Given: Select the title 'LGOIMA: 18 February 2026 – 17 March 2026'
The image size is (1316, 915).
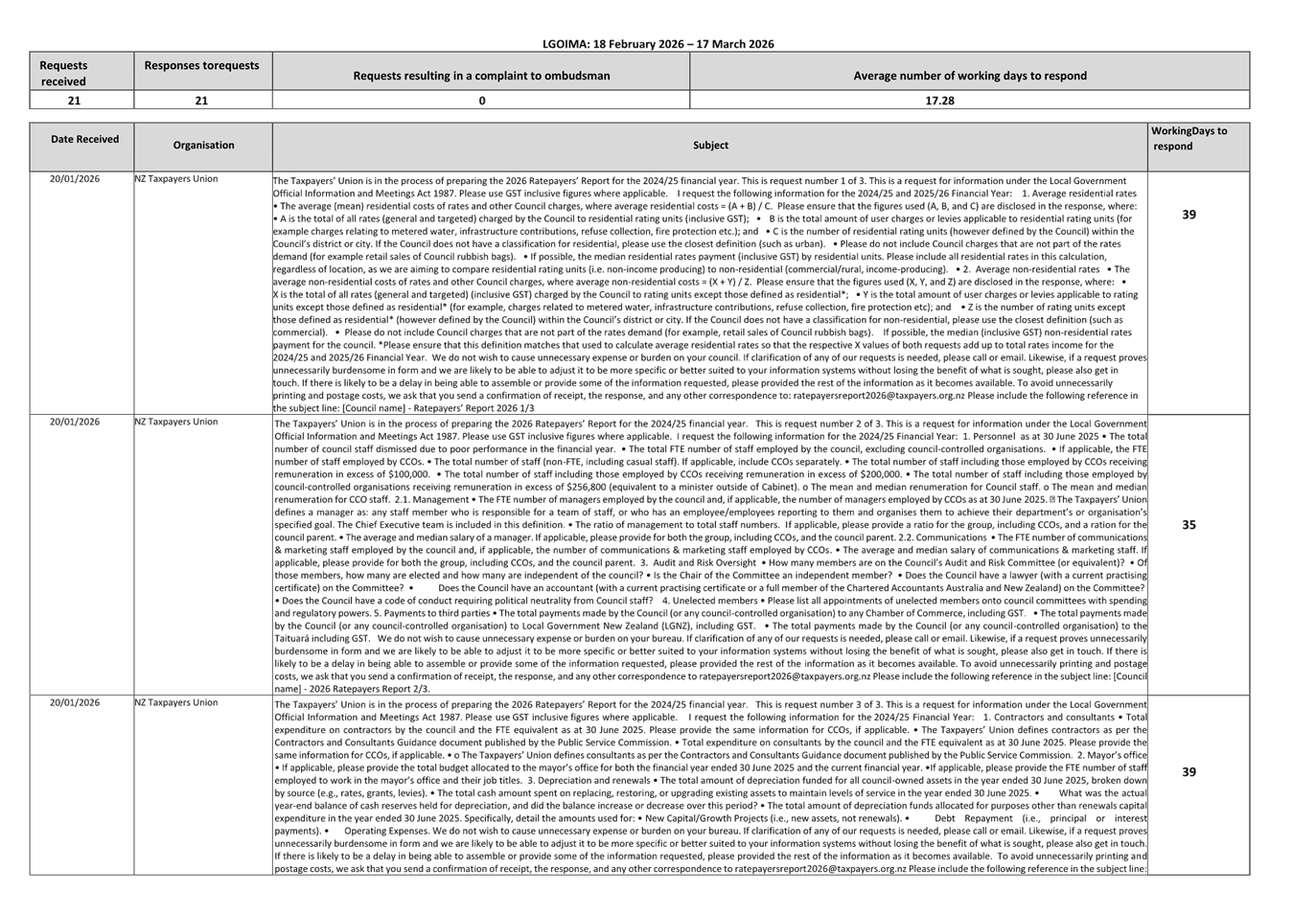Looking at the screenshot, I should [x=658, y=44].
